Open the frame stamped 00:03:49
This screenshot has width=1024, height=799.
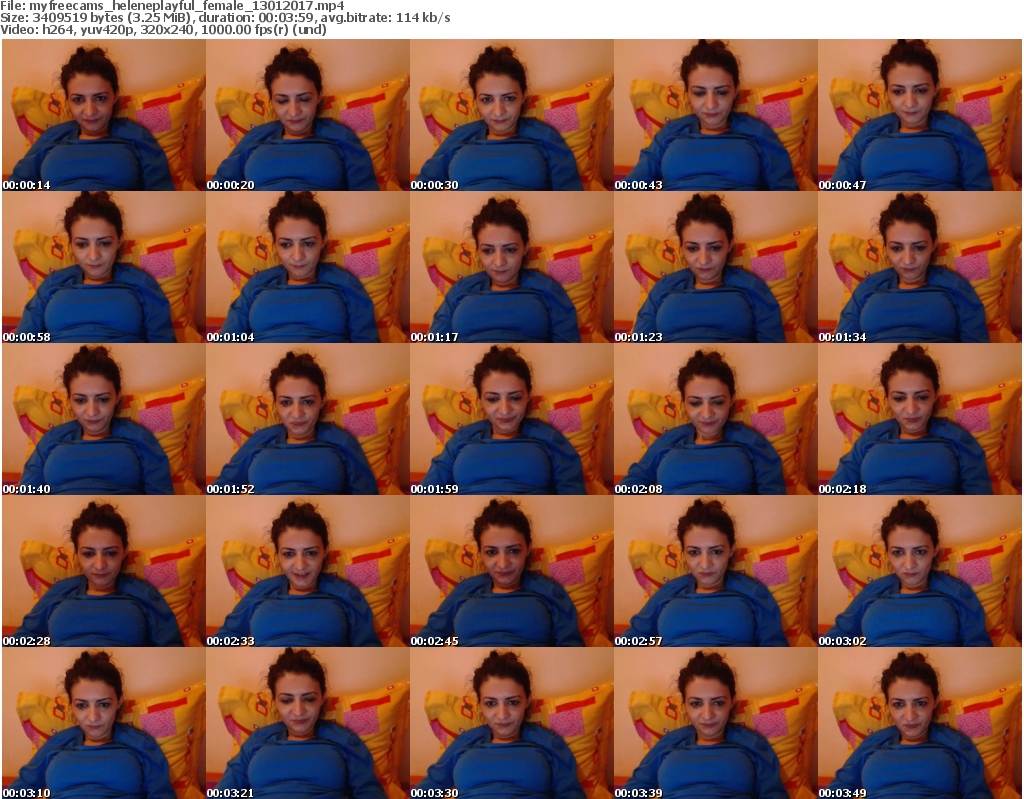tap(920, 723)
